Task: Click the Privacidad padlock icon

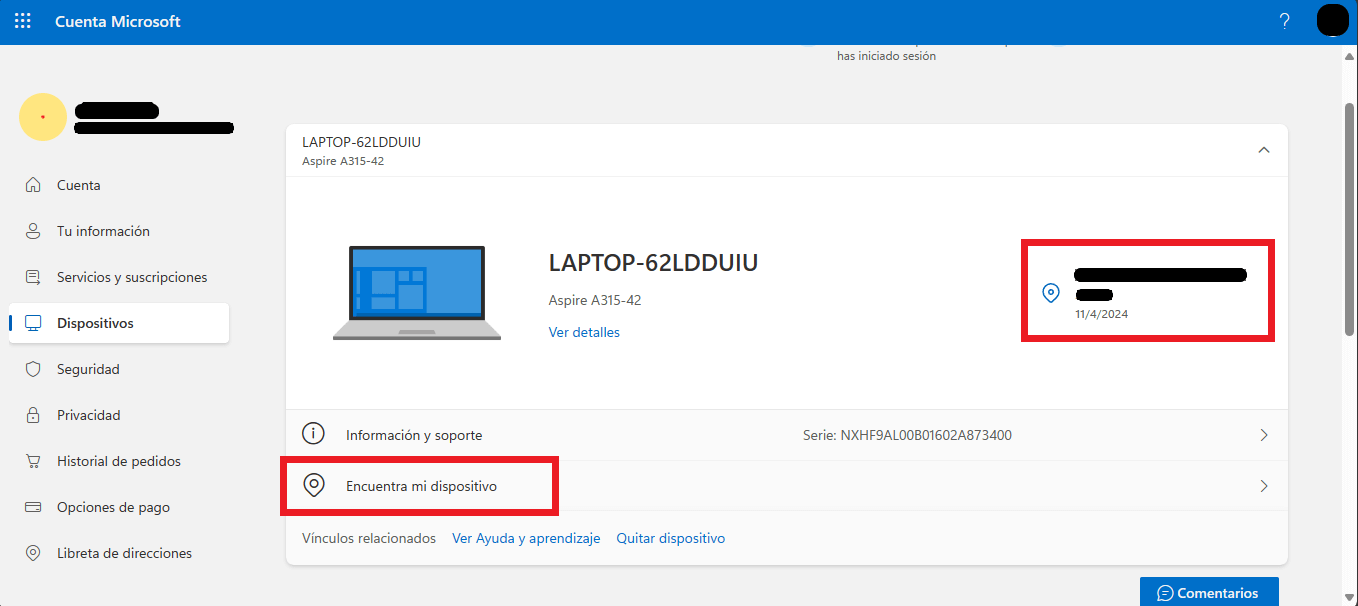Action: [x=33, y=415]
